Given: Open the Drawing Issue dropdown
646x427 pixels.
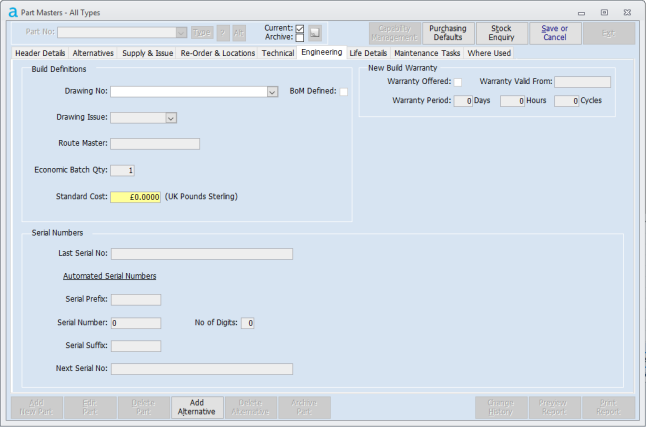Looking at the screenshot, I should 171,118.
